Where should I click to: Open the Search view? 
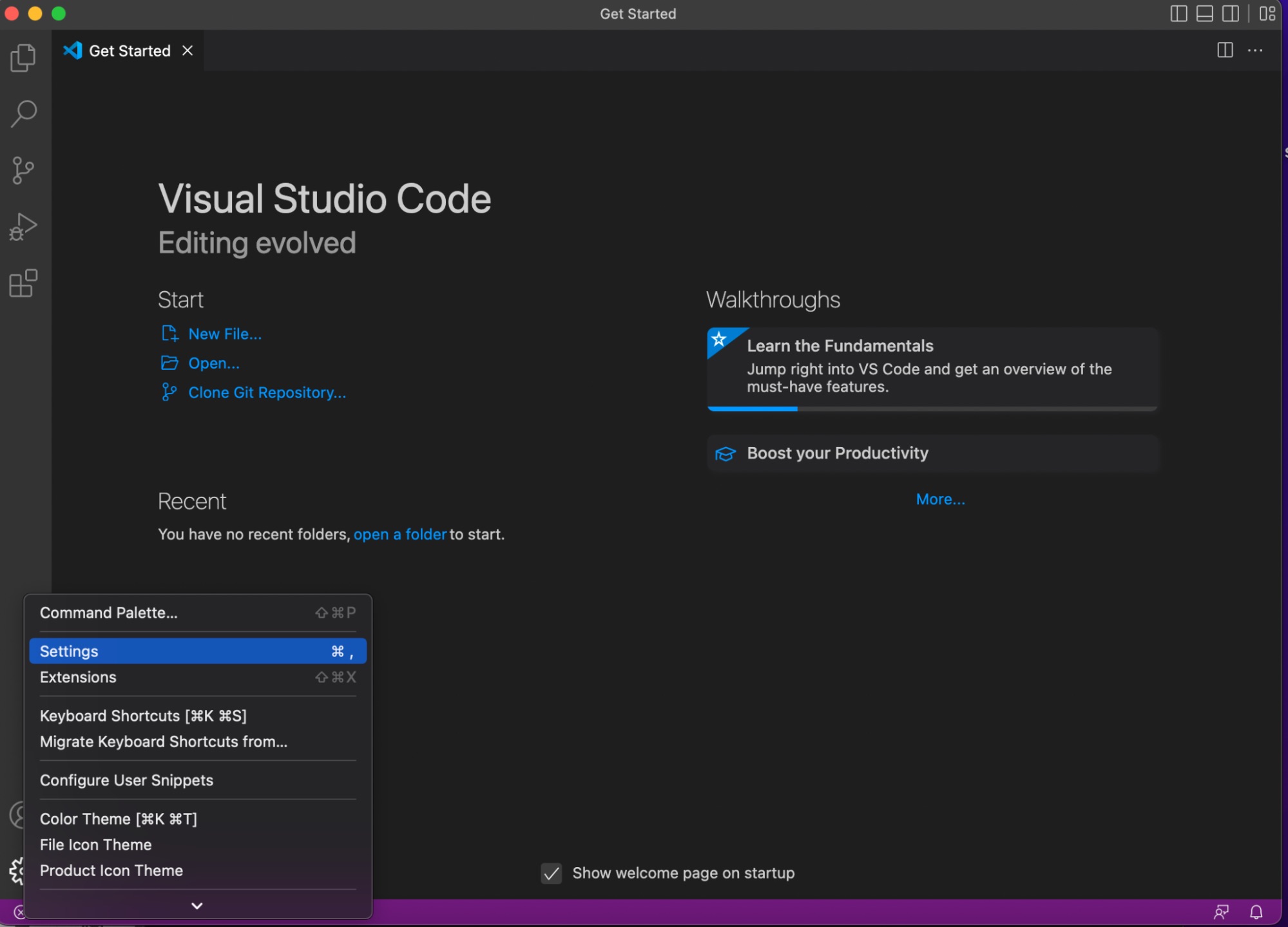(x=23, y=114)
